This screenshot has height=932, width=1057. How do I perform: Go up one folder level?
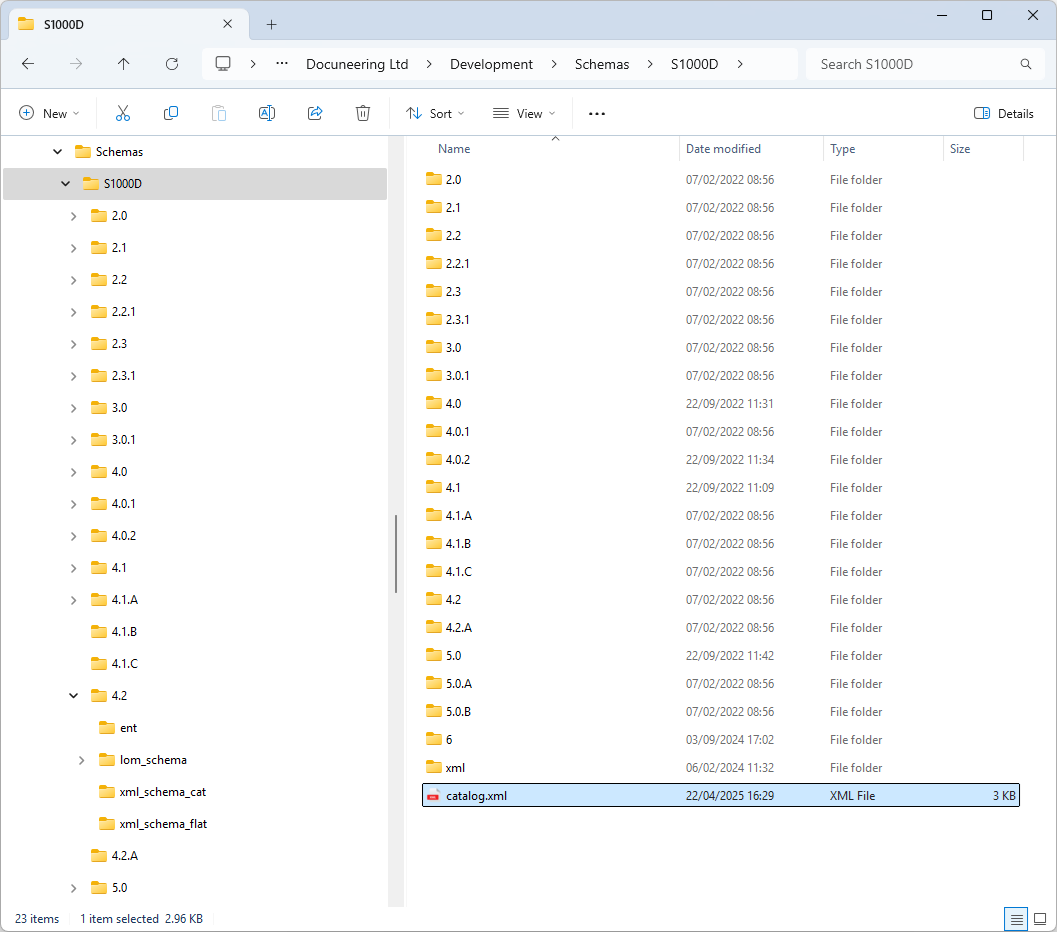(124, 64)
